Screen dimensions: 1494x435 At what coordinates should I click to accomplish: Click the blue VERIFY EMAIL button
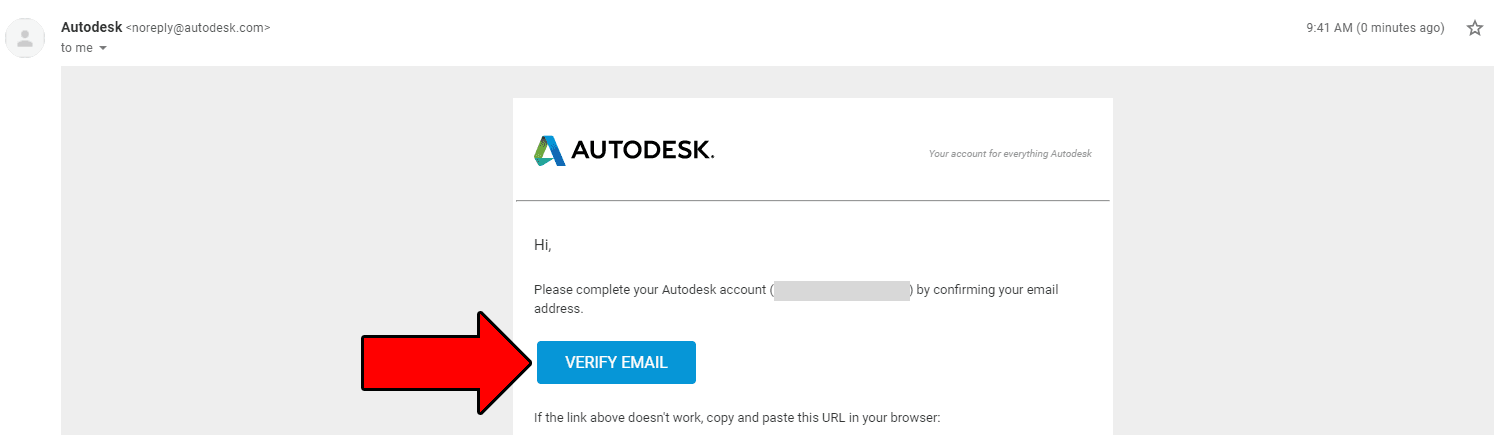pyautogui.click(x=616, y=362)
